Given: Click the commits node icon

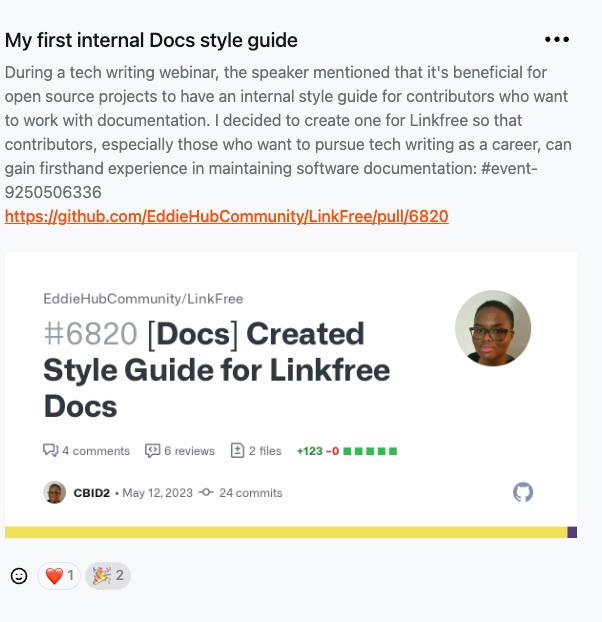Looking at the screenshot, I should click(206, 493).
